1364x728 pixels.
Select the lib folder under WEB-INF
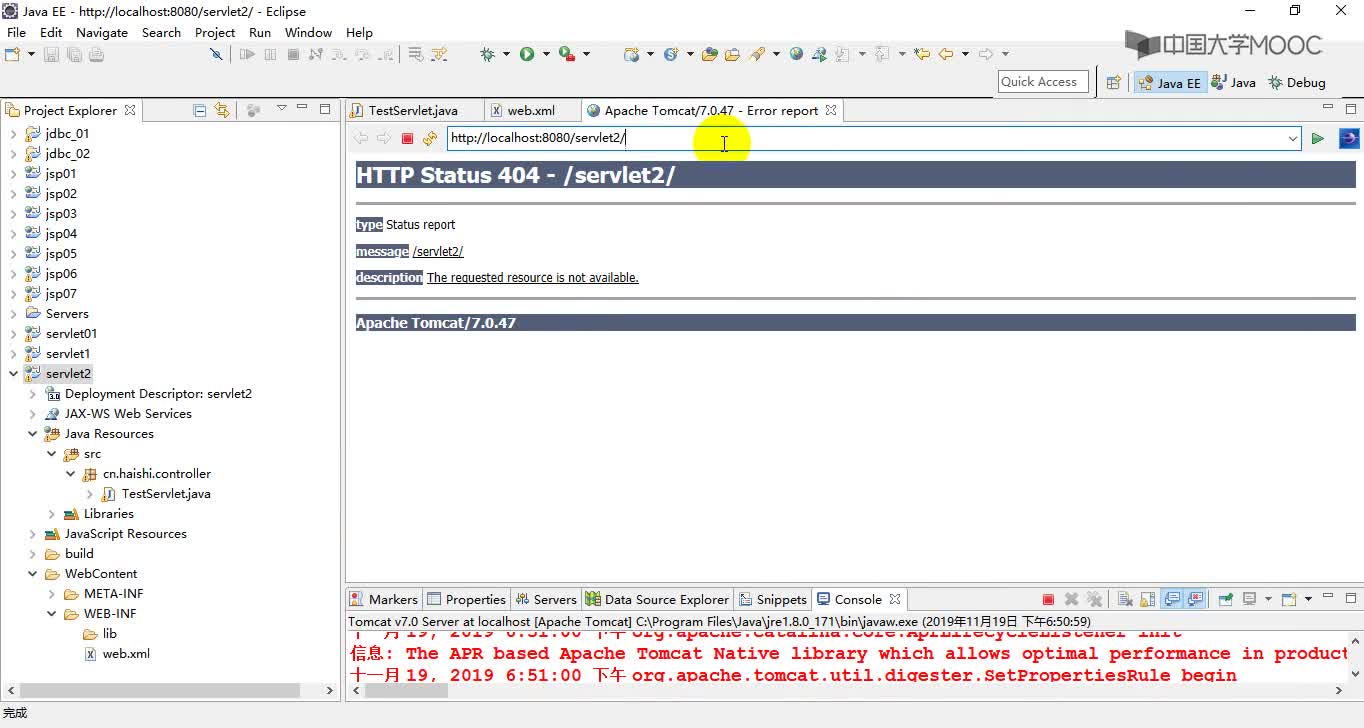pyautogui.click(x=100, y=633)
